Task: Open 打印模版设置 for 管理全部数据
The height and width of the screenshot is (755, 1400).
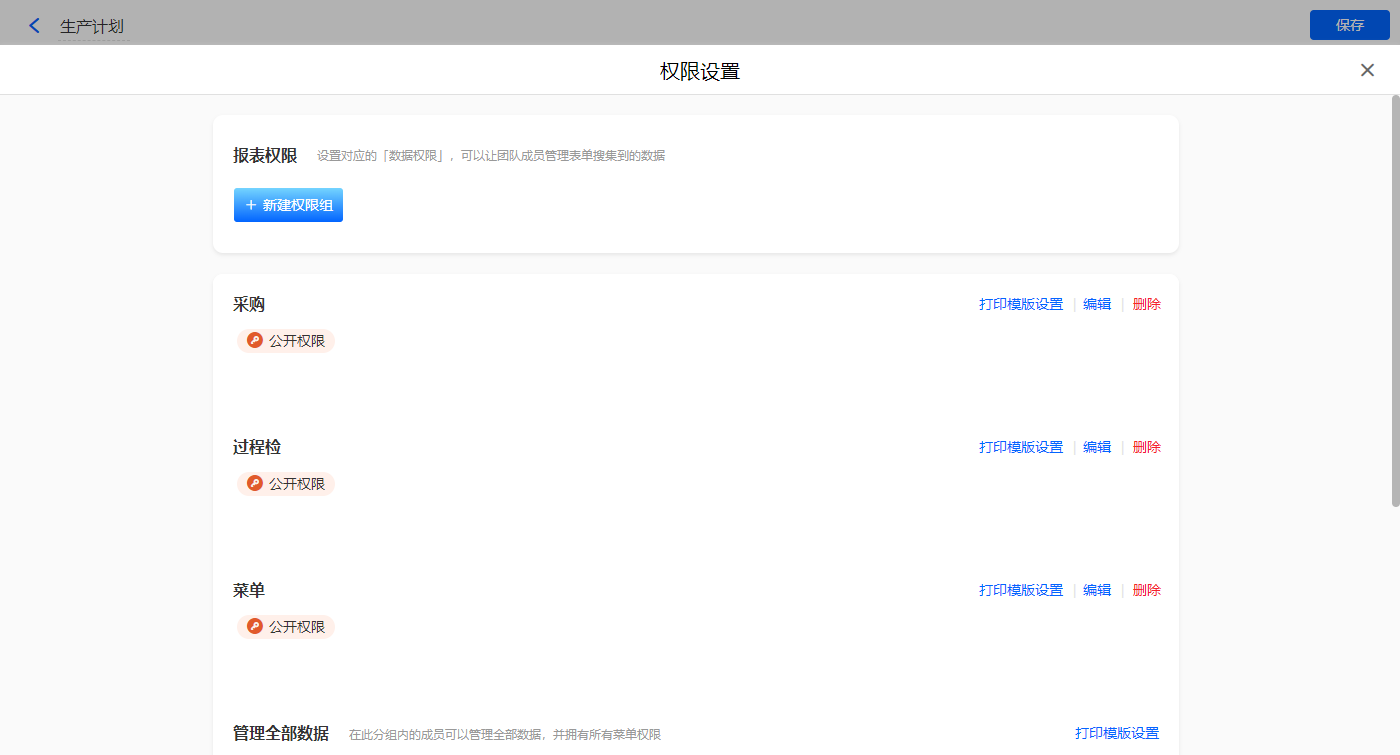Action: 1116,733
